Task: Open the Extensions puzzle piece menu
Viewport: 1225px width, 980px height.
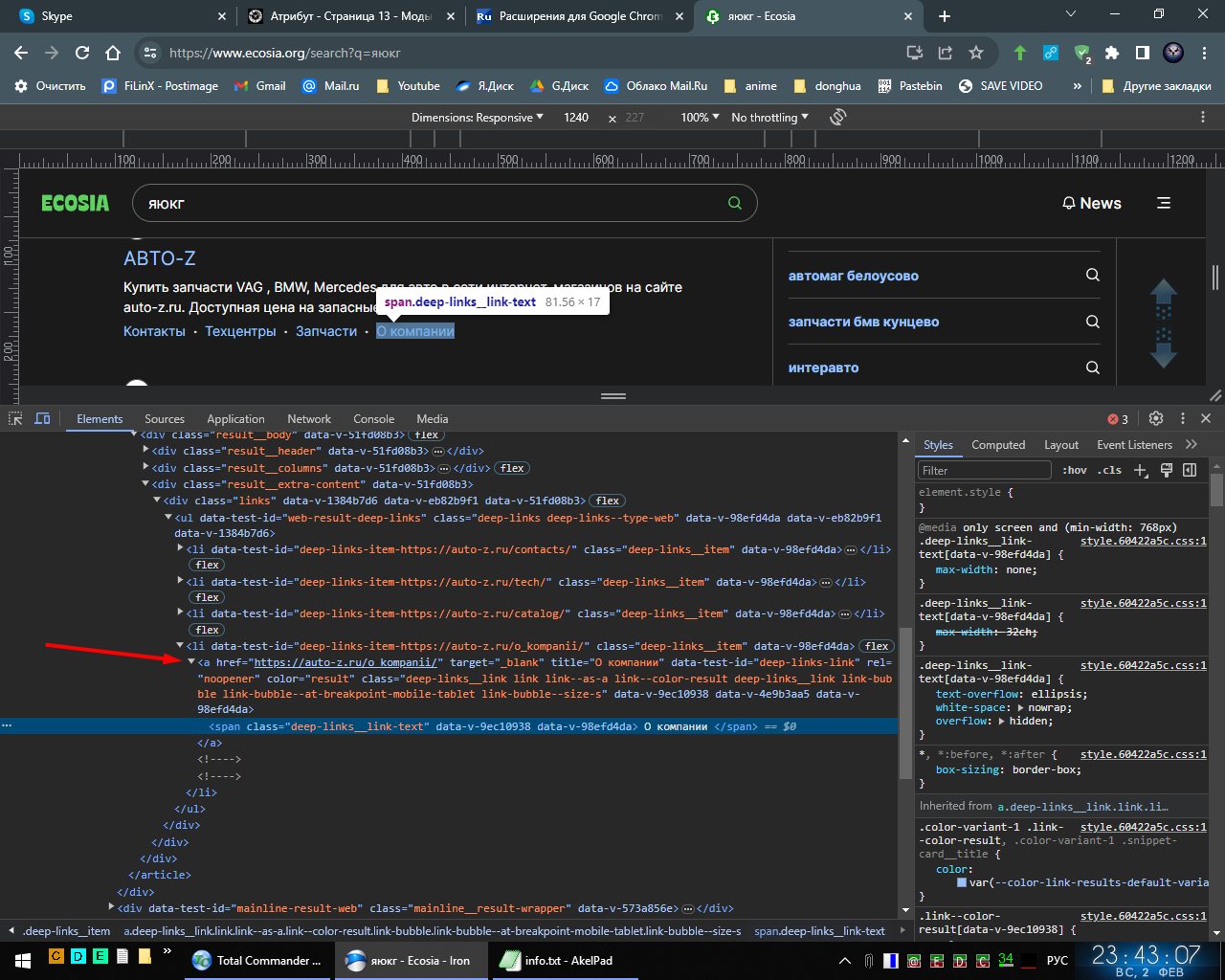Action: (x=1112, y=53)
